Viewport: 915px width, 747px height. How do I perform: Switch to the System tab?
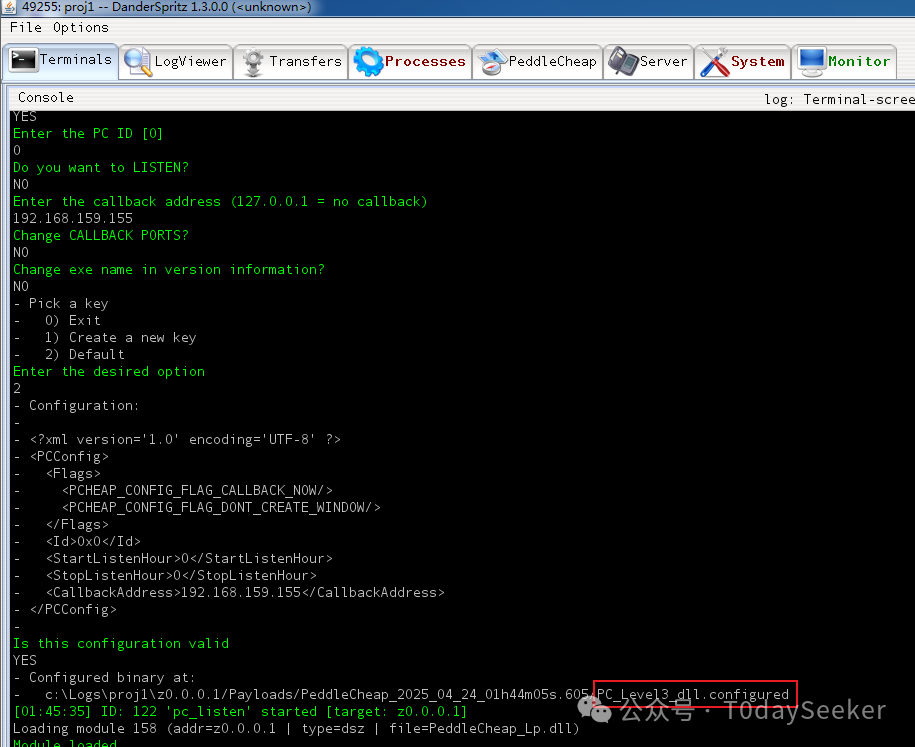click(742, 62)
